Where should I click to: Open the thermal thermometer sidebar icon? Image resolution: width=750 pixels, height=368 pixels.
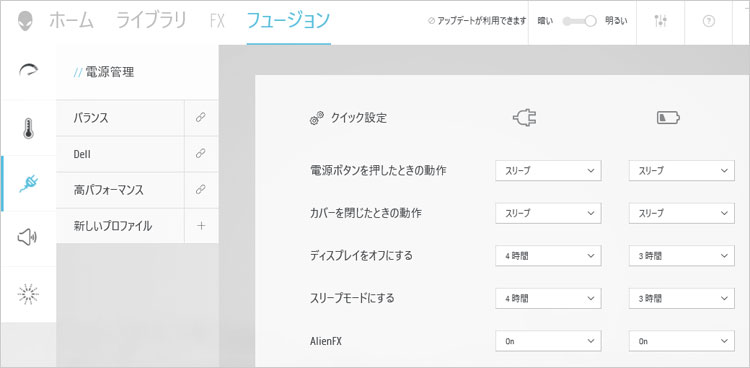pyautogui.click(x=28, y=128)
